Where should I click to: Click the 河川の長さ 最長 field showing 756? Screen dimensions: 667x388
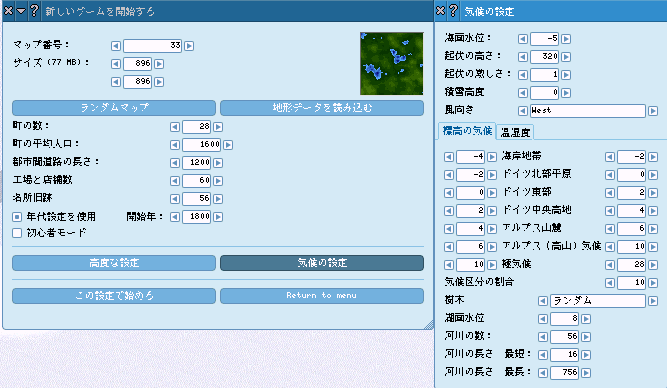[x=564, y=373]
